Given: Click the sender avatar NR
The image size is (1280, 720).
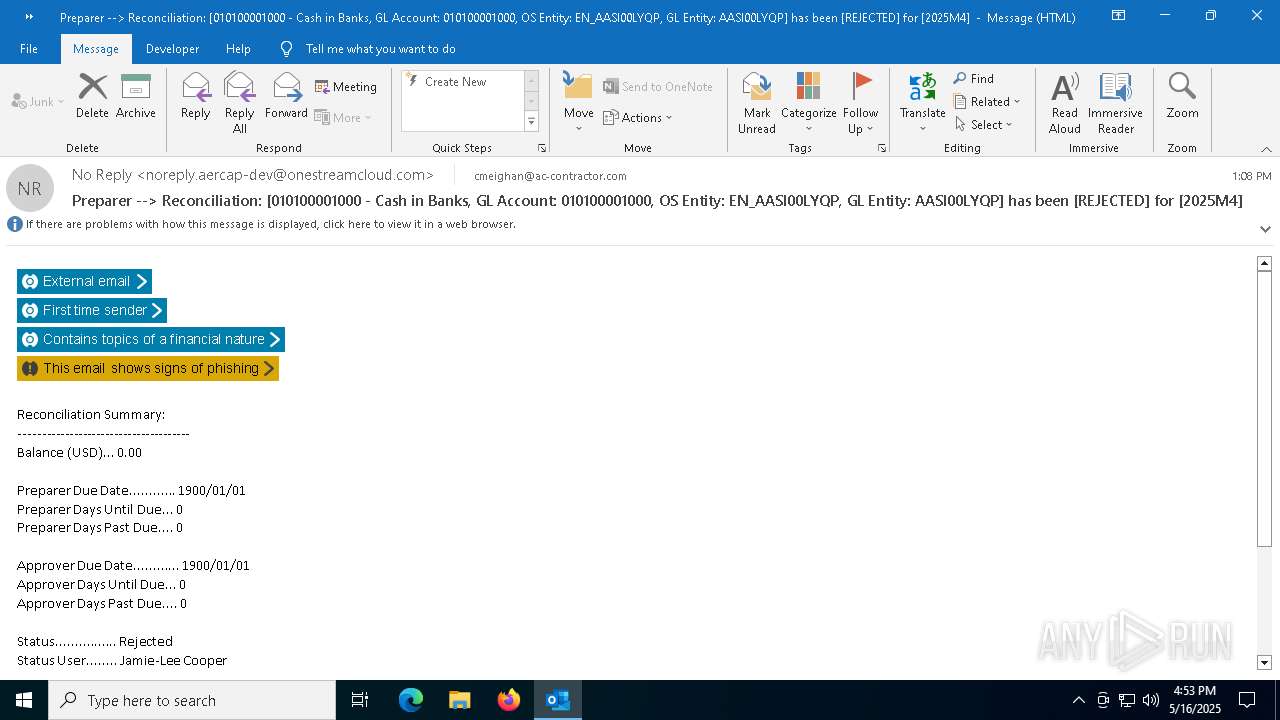Looking at the screenshot, I should point(30,188).
